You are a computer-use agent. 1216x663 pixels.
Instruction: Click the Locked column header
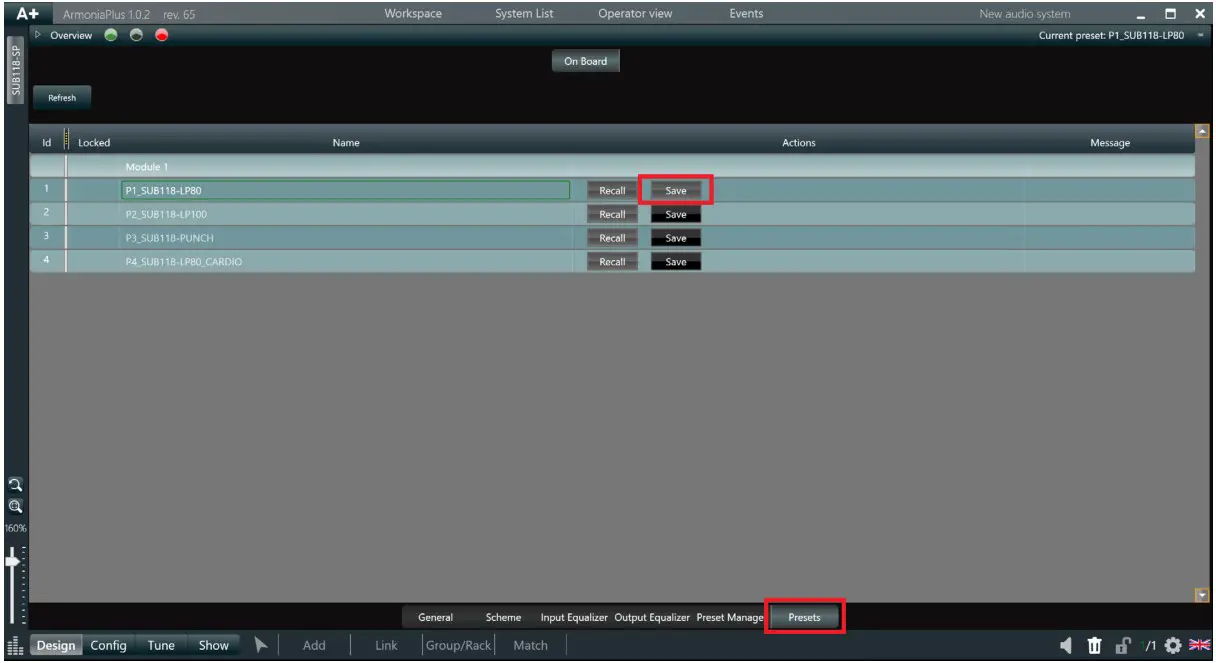click(x=94, y=143)
